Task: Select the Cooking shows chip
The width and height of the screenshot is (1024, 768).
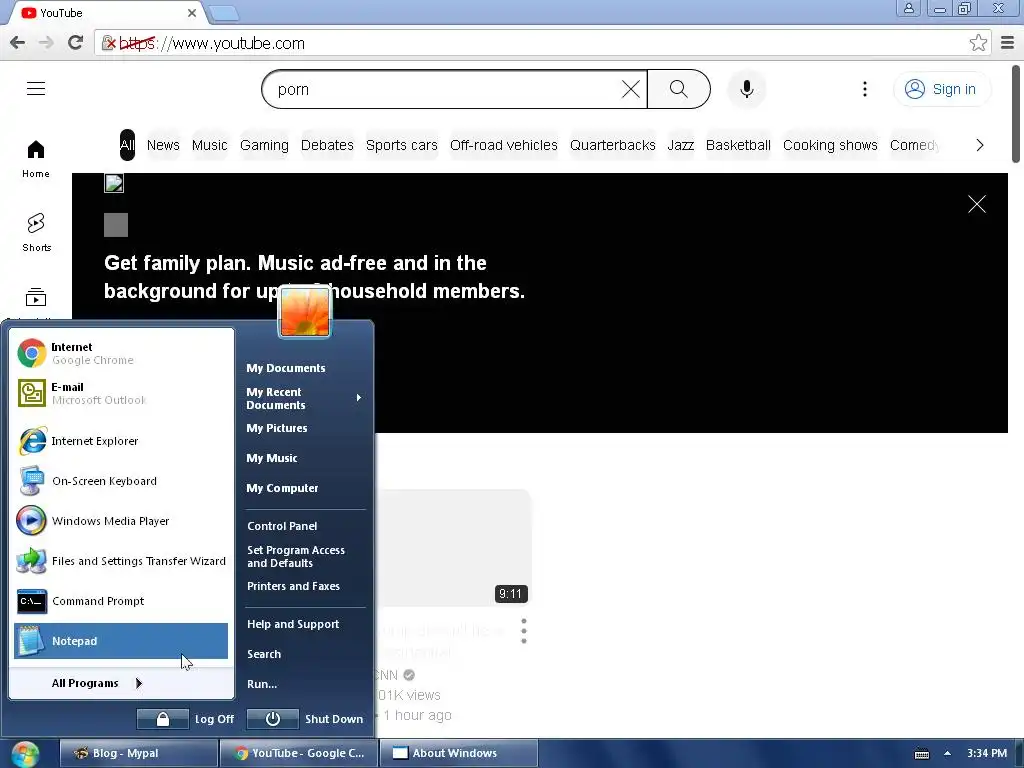Action: [830, 145]
